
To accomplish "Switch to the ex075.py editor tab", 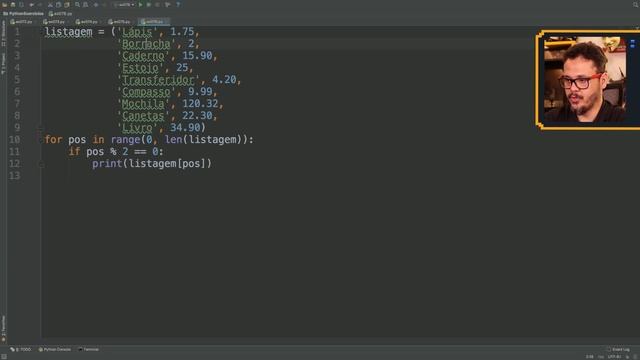I will (x=119, y=22).
